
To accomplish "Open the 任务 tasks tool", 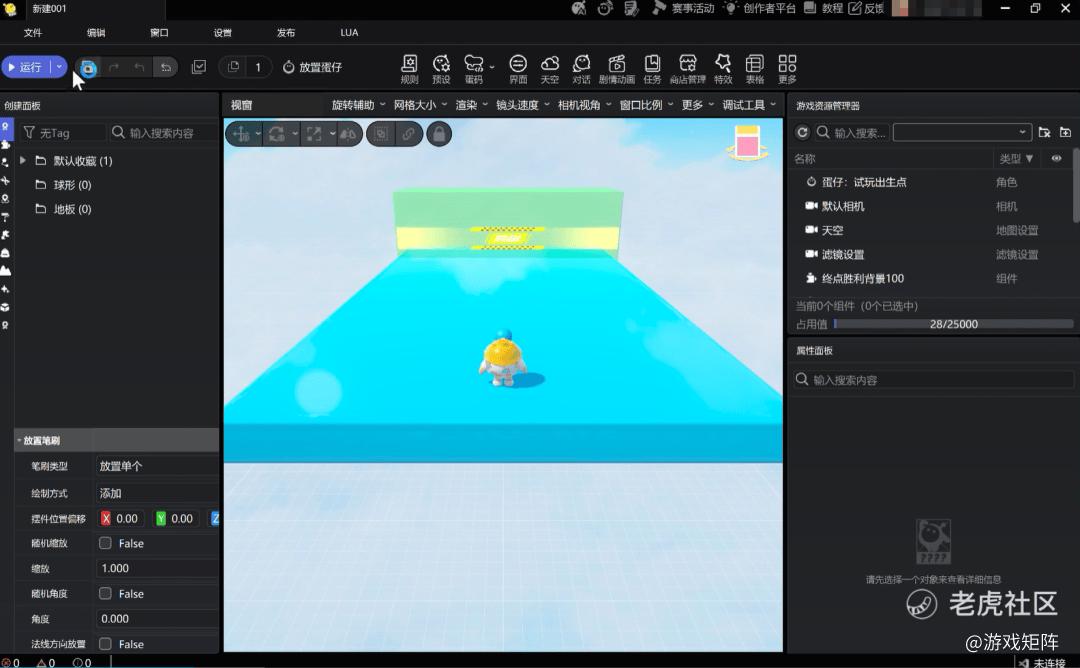I will [652, 70].
